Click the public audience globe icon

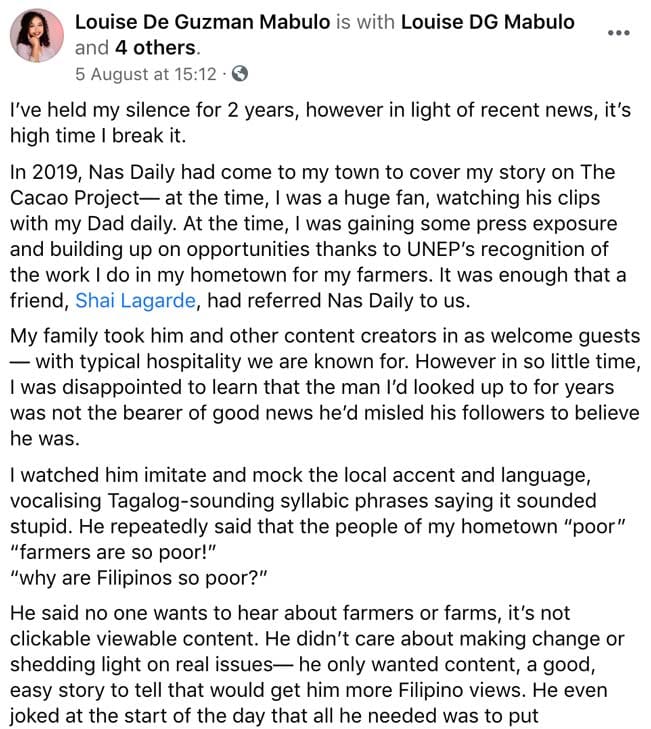tap(240, 73)
